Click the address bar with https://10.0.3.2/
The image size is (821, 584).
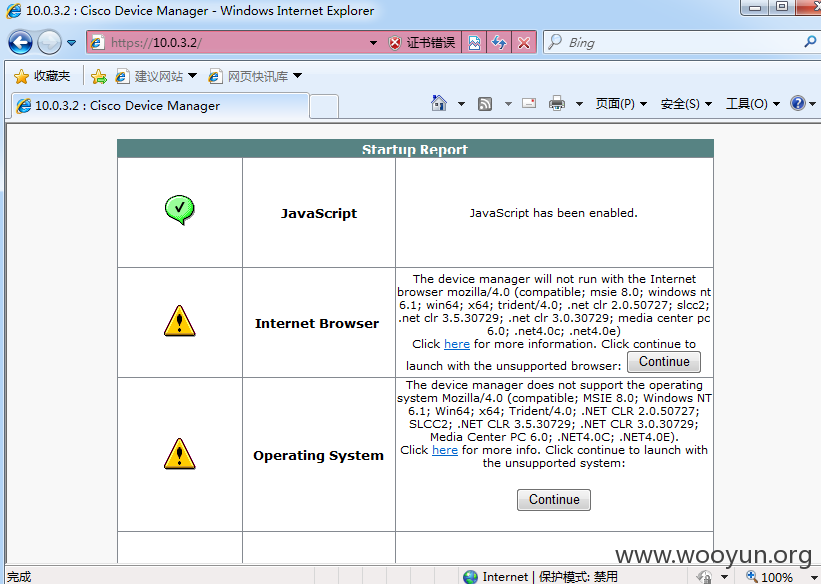tap(227, 42)
